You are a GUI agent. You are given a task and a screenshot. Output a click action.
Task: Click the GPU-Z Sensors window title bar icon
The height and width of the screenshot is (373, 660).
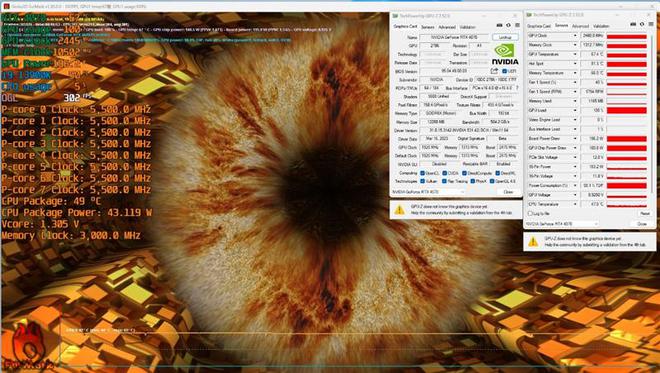[529, 15]
